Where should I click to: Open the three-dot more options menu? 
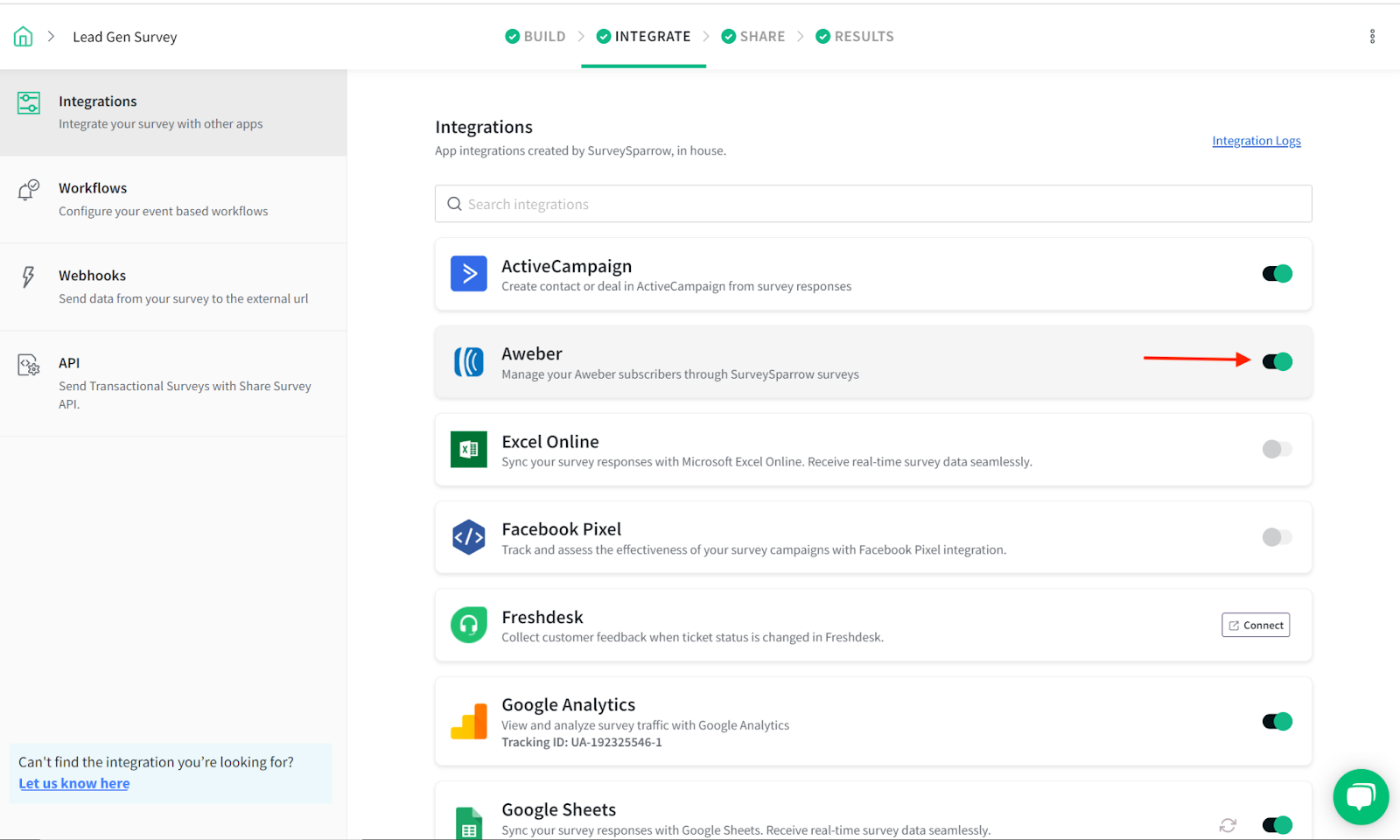point(1372,36)
